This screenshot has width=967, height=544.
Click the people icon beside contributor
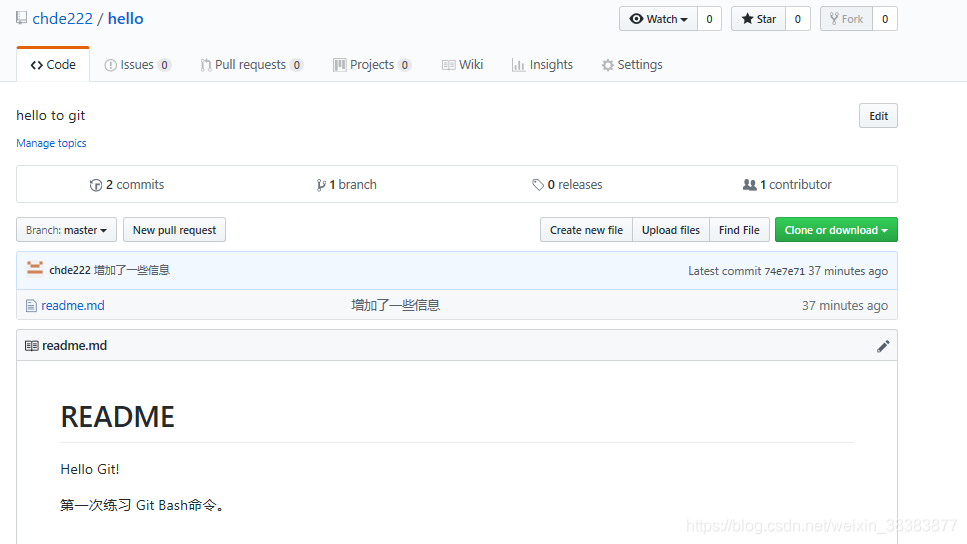pos(749,184)
